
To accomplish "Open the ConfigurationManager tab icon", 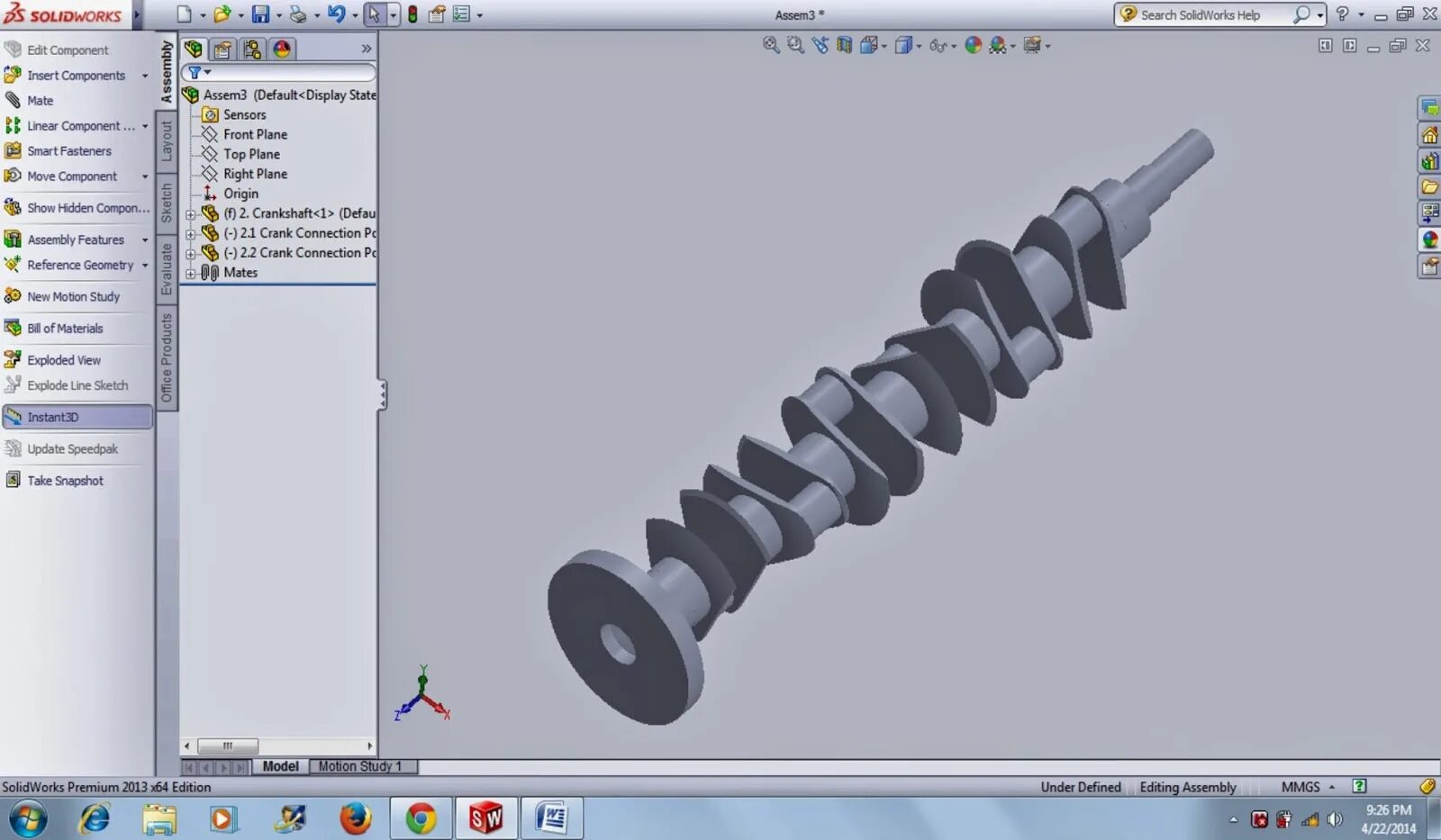I will coord(252,49).
